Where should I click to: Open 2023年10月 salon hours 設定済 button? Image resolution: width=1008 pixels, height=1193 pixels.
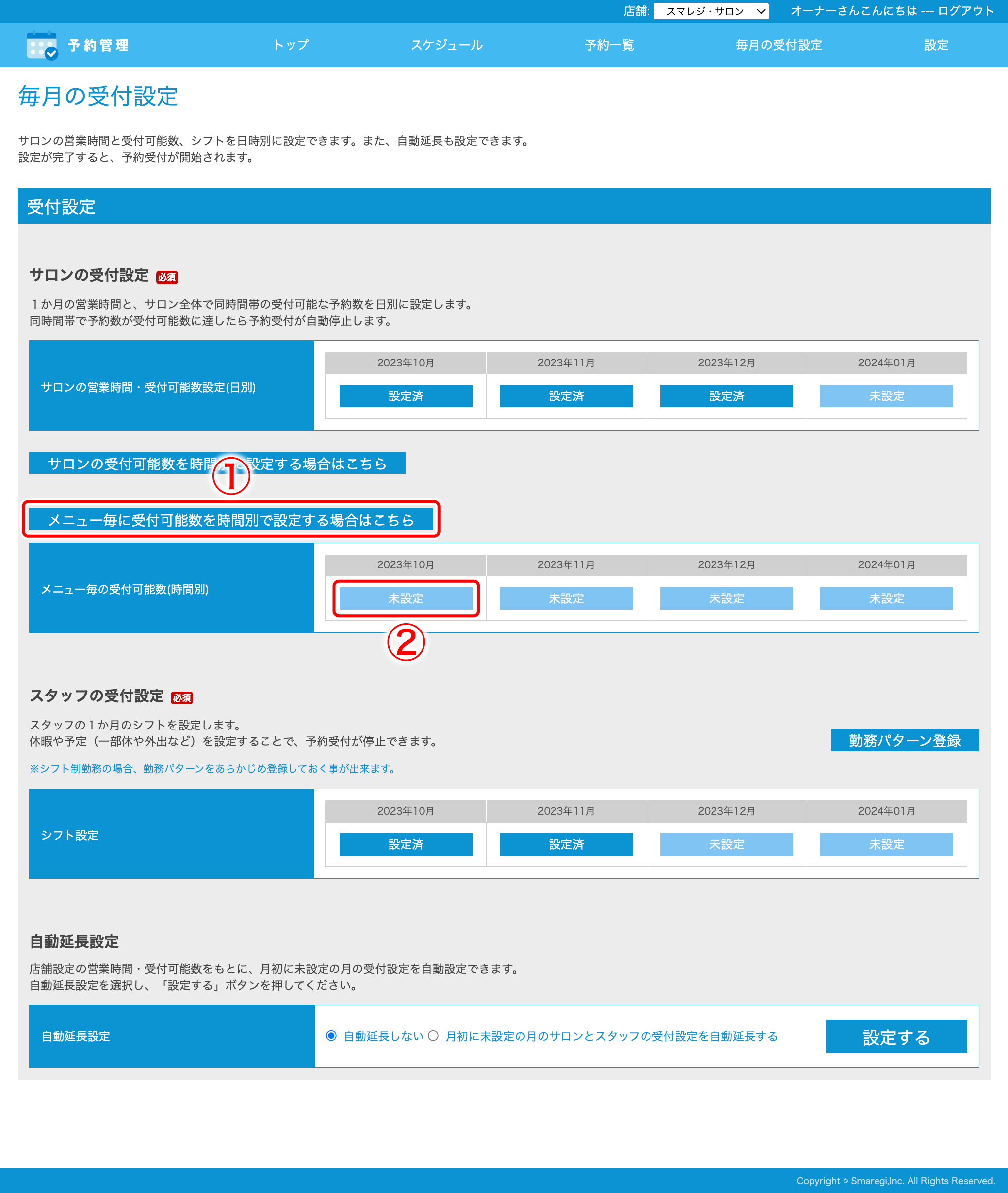click(406, 396)
